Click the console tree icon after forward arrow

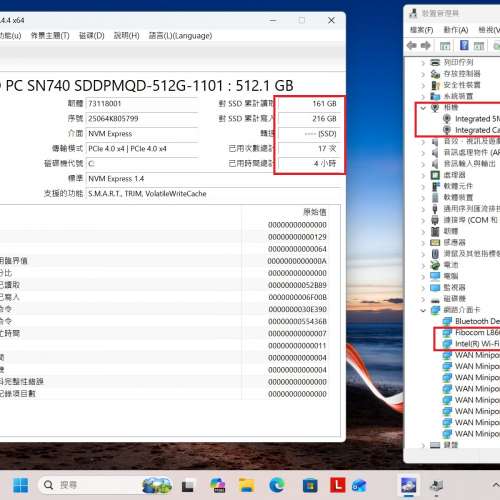pos(445,46)
